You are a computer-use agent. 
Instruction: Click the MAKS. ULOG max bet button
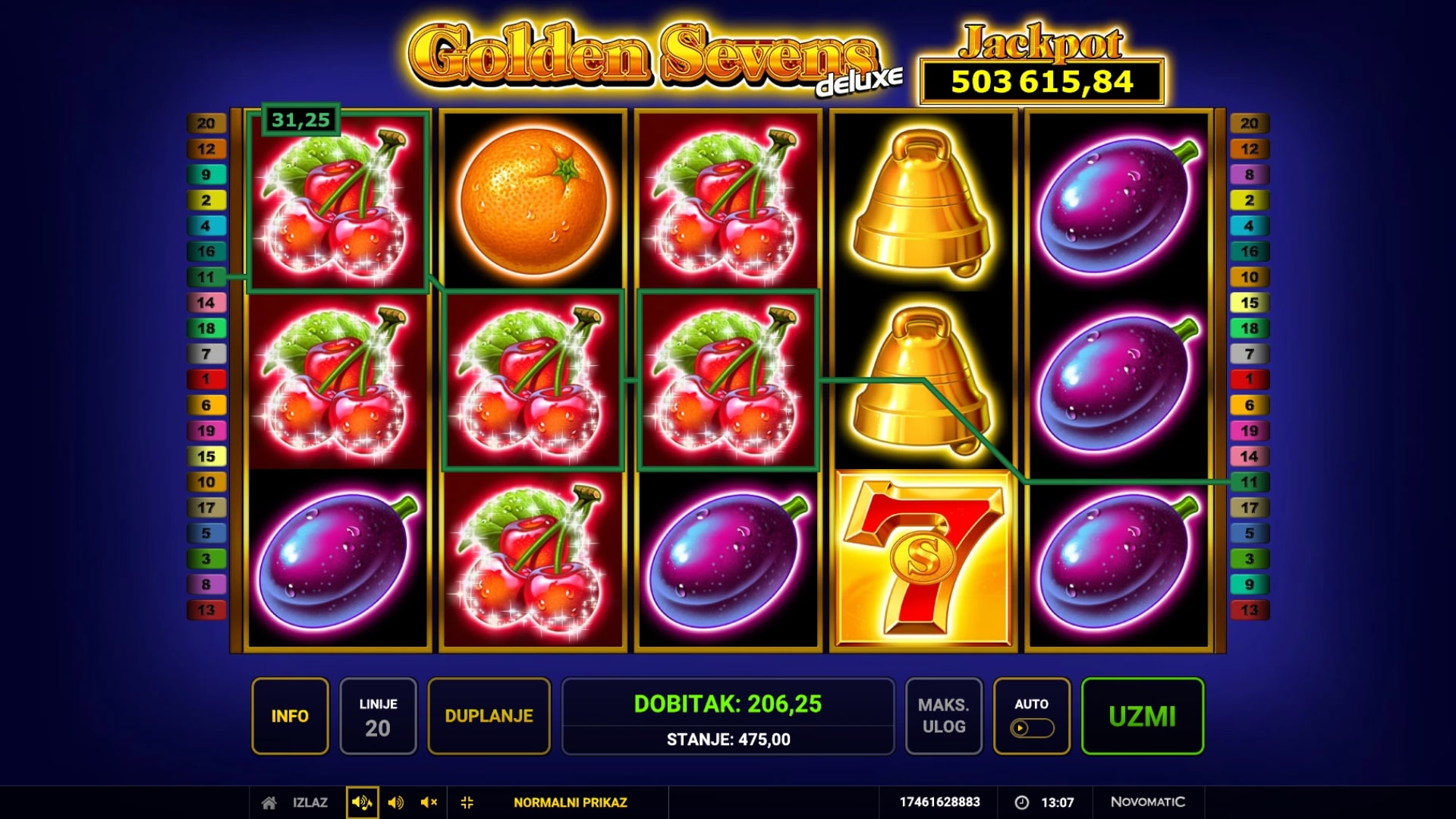point(944,716)
